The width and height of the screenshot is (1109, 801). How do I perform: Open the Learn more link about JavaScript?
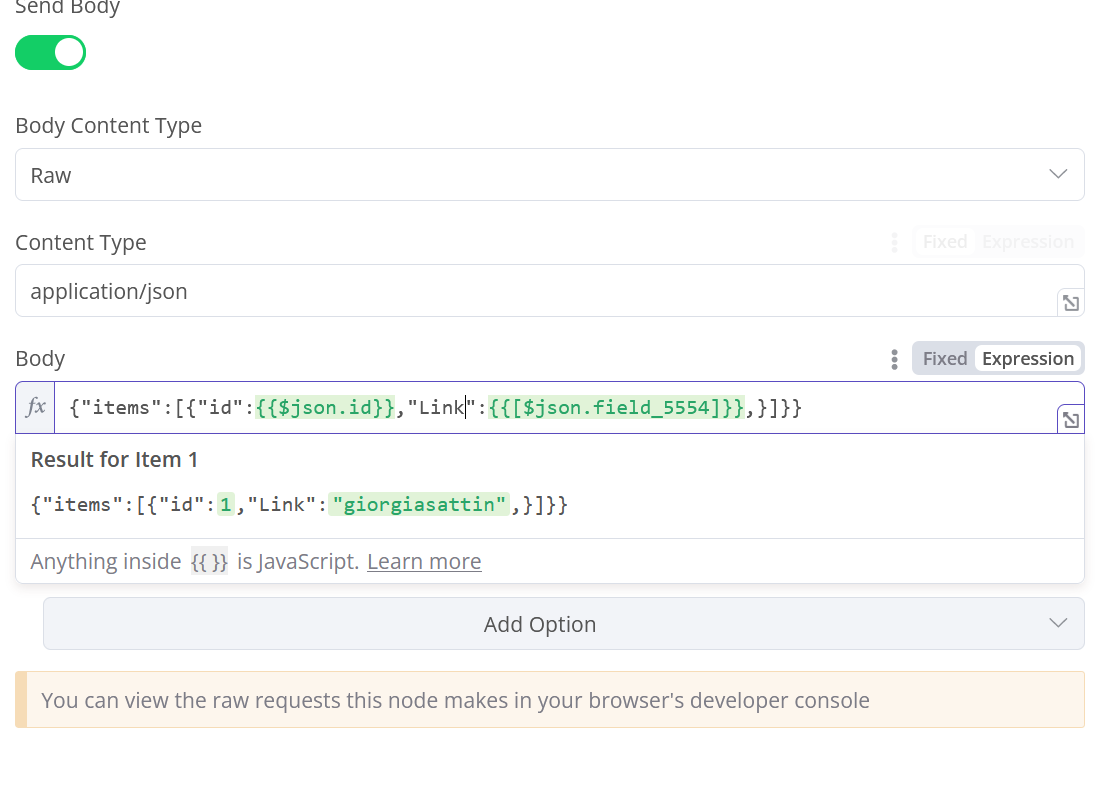pyautogui.click(x=424, y=562)
